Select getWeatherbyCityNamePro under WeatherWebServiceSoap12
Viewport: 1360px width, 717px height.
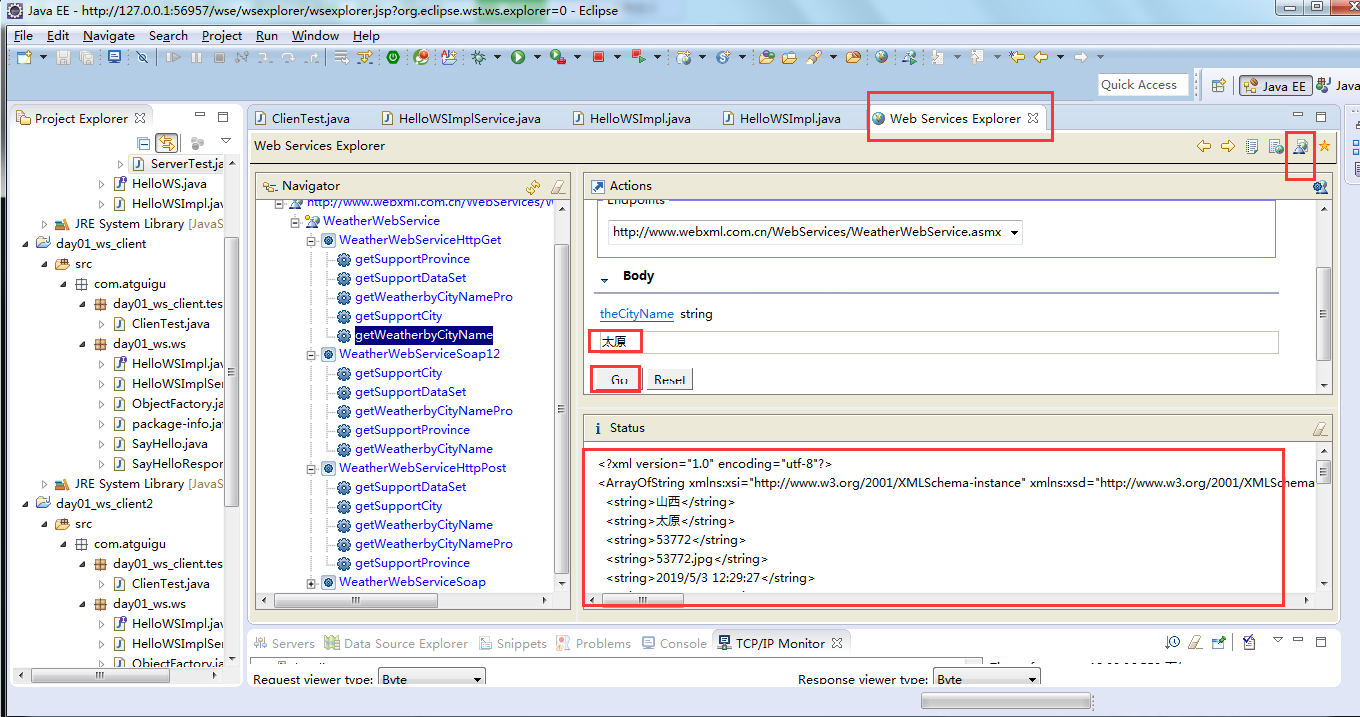click(x=434, y=411)
